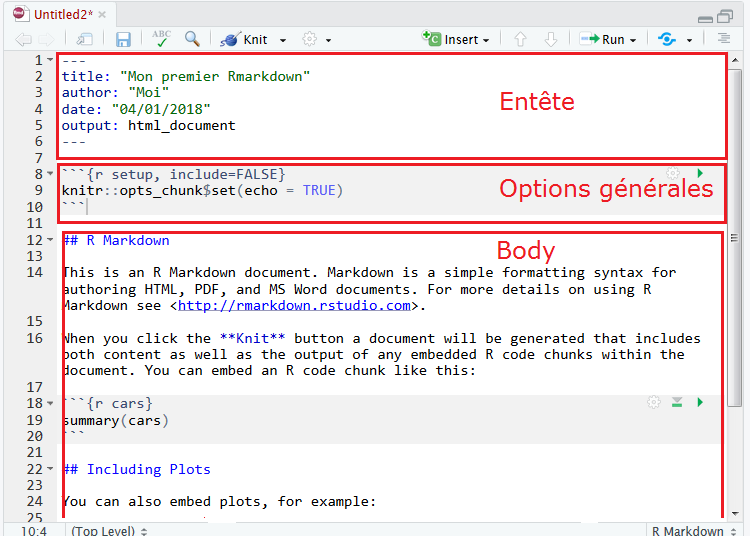The width and height of the screenshot is (750, 536).
Task: Save the current document
Action: [123, 40]
